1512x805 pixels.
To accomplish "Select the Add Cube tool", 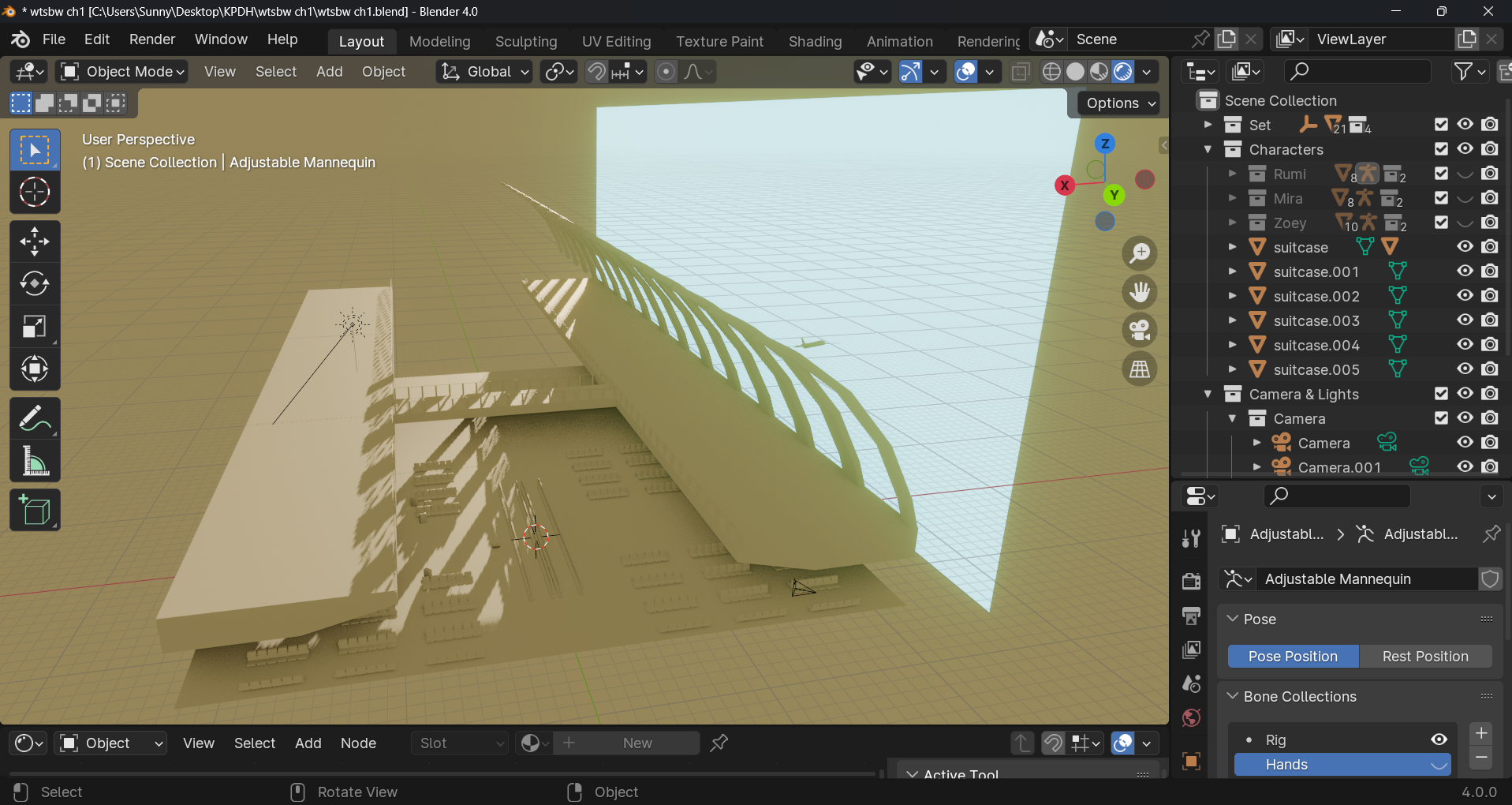I will click(35, 510).
